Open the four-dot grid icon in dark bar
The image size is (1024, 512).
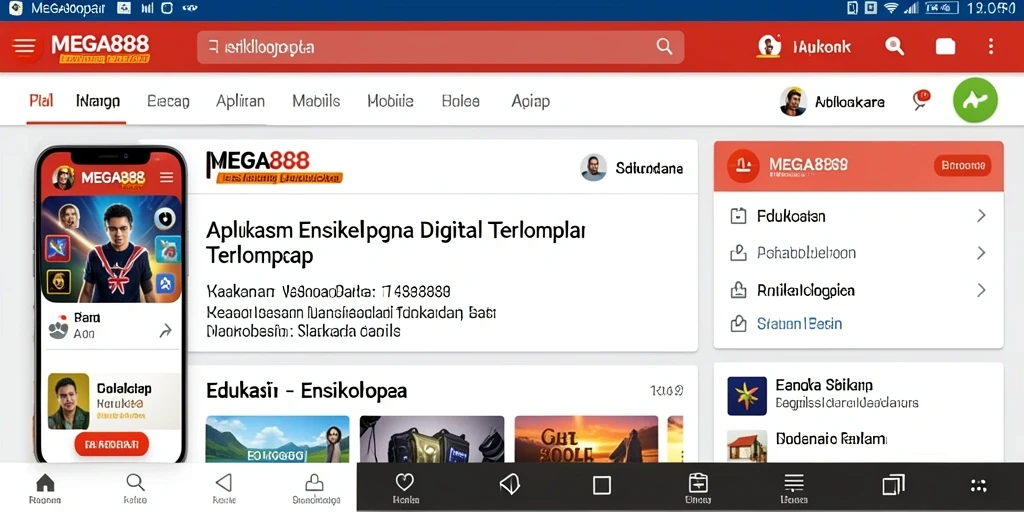pos(978,485)
